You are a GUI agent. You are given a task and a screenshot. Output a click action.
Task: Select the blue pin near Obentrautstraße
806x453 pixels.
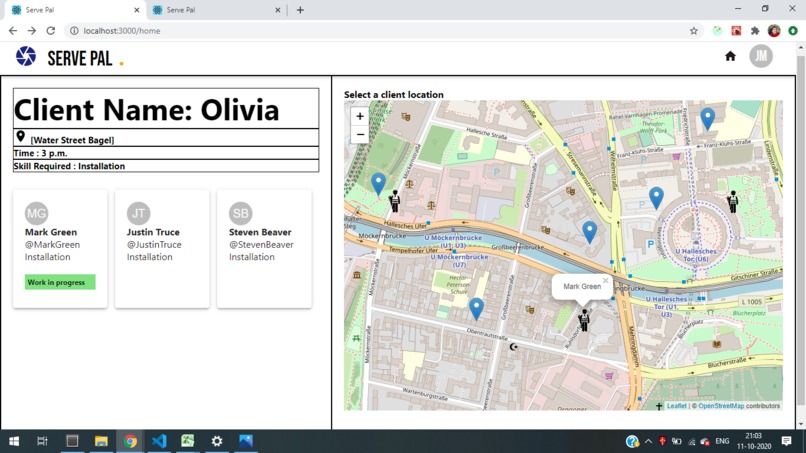[x=477, y=309]
